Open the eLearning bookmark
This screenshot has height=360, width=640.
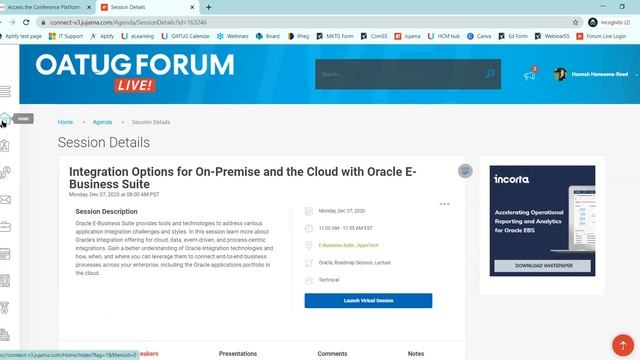point(138,36)
